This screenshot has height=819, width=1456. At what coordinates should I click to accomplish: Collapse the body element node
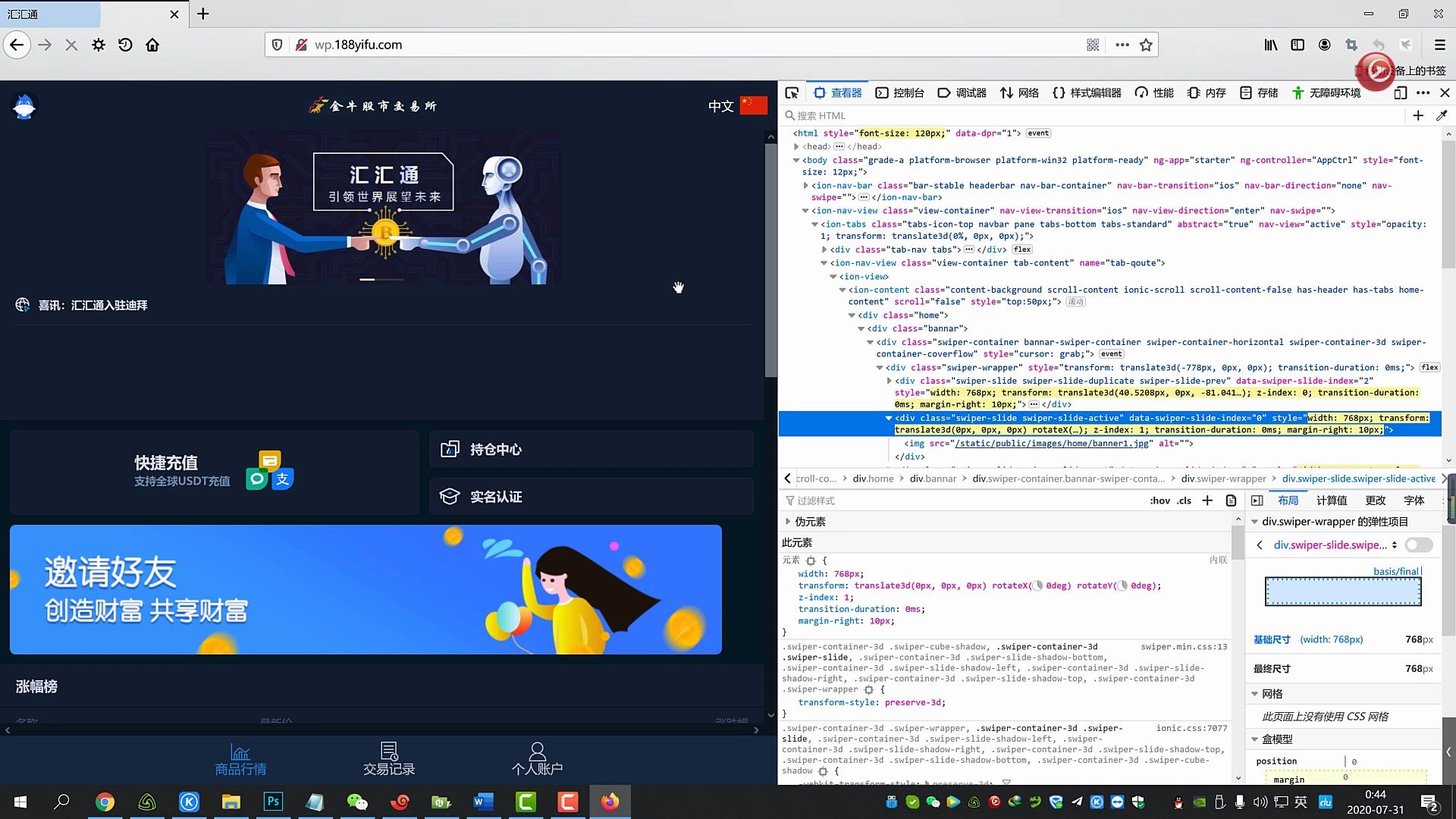point(797,160)
